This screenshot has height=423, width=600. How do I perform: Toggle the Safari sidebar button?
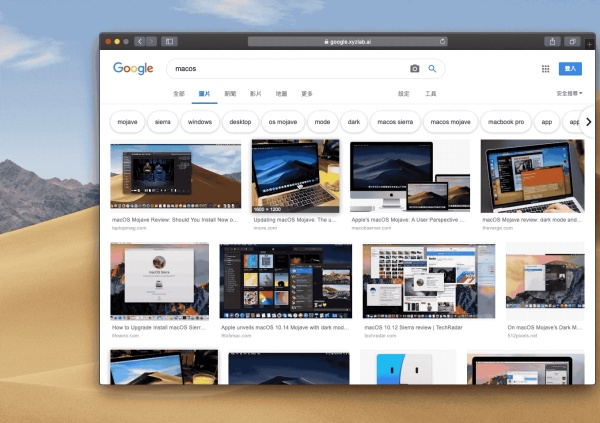(169, 41)
